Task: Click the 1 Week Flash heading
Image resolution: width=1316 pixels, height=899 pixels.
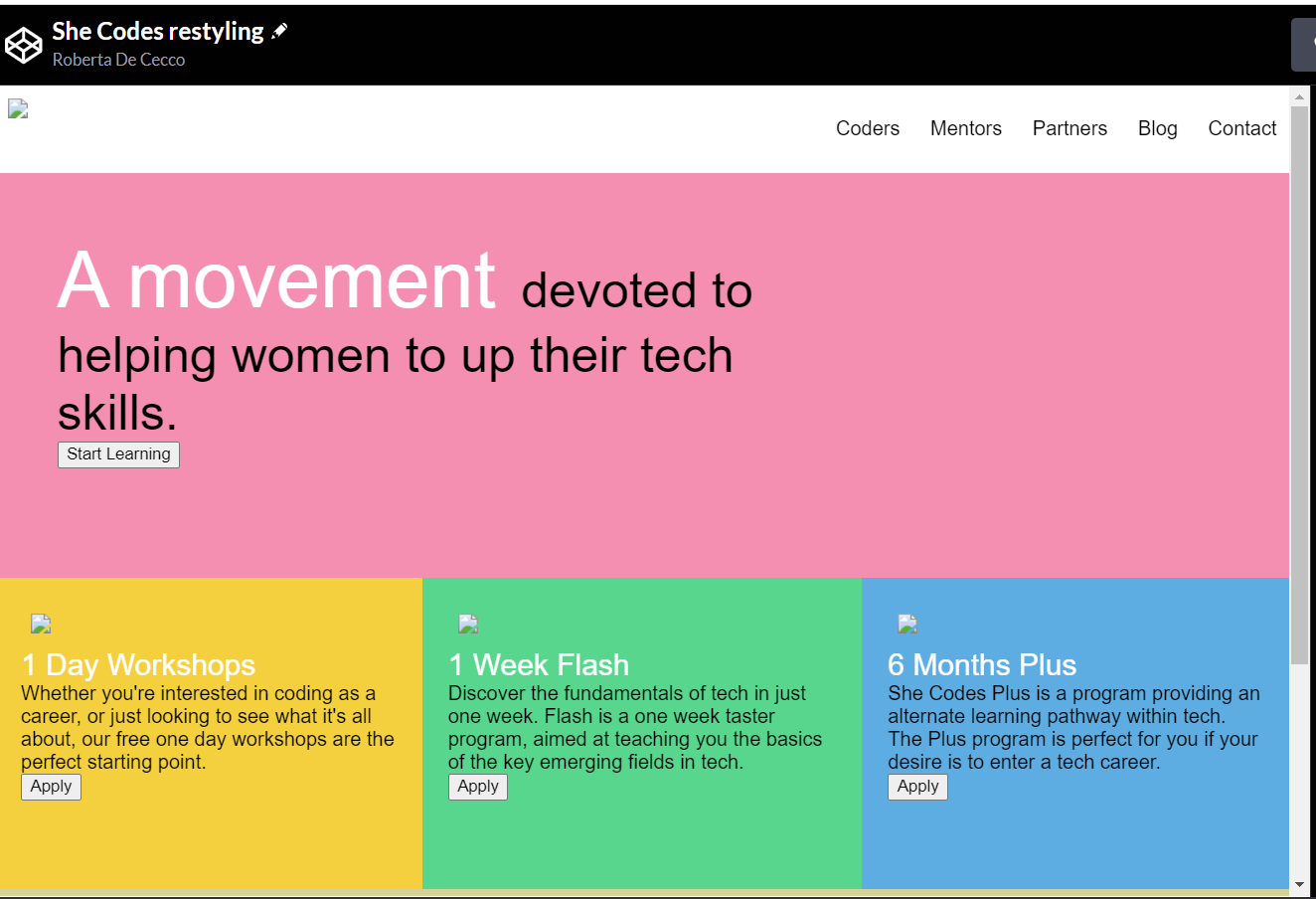Action: (539, 664)
